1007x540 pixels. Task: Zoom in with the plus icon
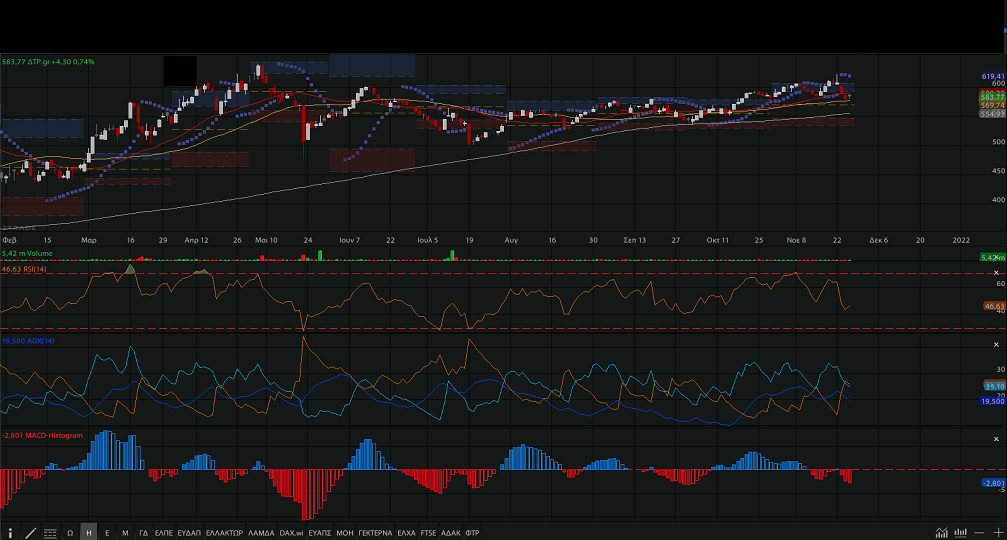coord(998,532)
